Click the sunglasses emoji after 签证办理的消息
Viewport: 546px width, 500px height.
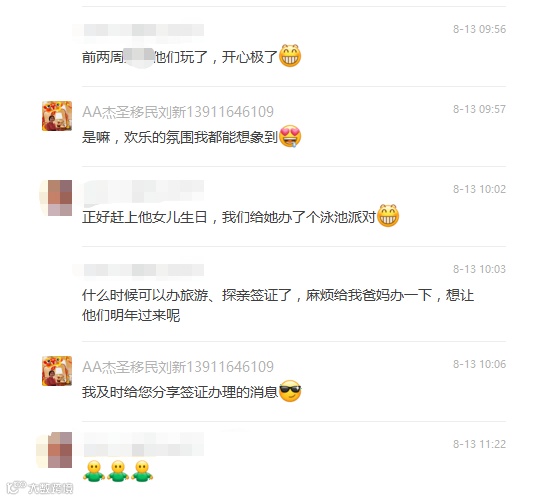coord(290,391)
